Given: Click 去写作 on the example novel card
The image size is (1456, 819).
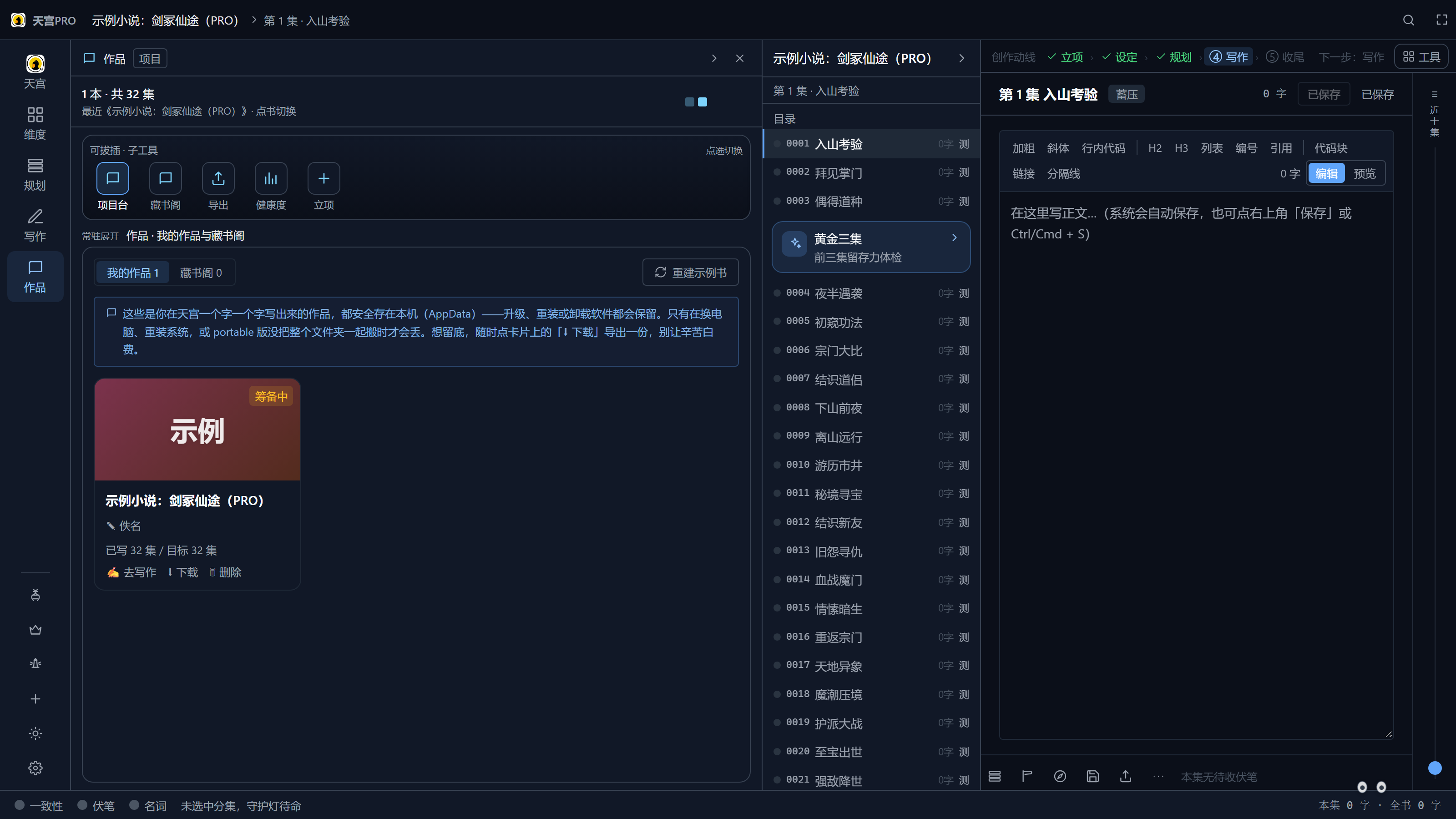Looking at the screenshot, I should [x=131, y=572].
